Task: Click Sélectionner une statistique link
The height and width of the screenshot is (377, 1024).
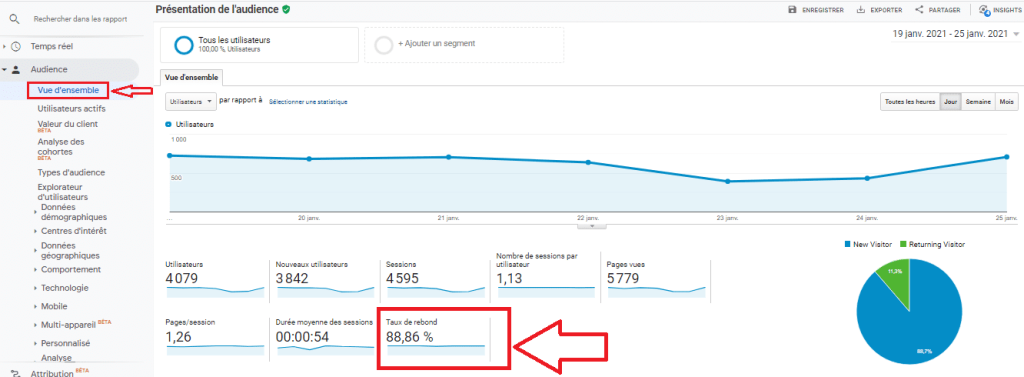Action: click(x=308, y=102)
